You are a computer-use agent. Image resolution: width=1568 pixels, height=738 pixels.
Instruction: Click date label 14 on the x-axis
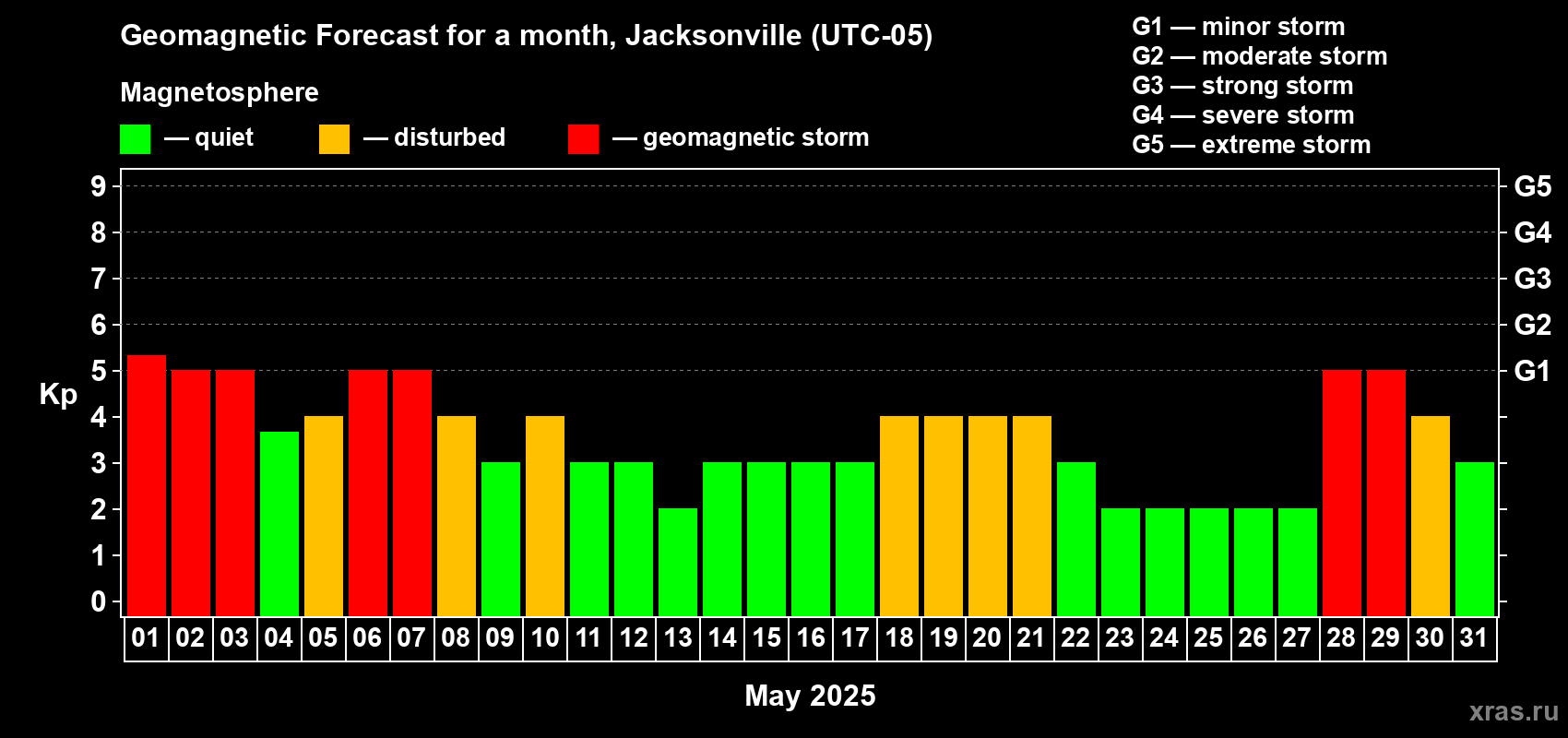tap(722, 638)
